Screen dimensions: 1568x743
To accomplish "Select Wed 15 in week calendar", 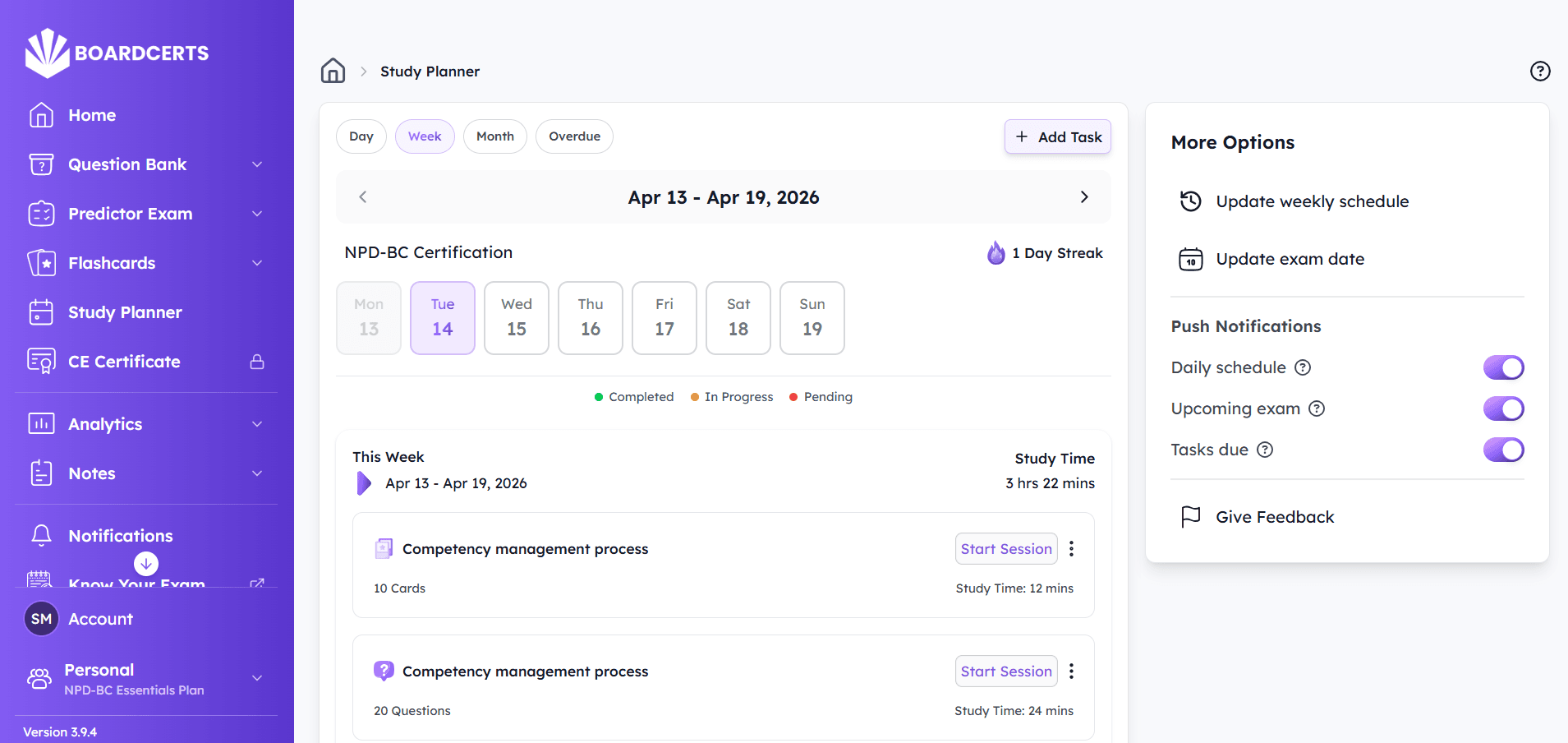I will 516,318.
